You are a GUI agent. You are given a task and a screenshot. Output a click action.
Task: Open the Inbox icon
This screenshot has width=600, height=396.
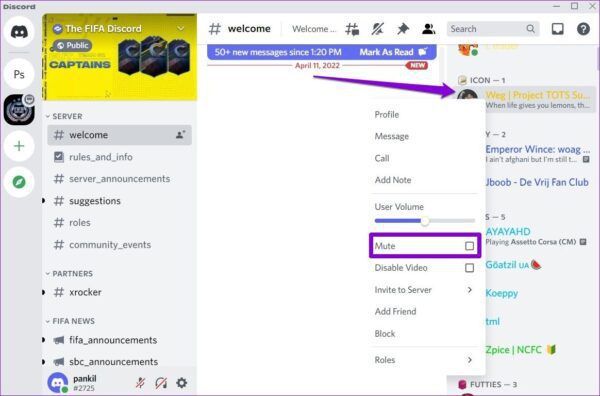[558, 29]
